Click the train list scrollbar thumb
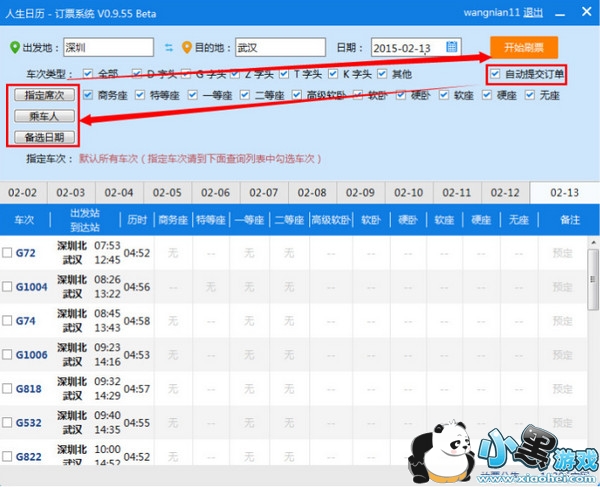The height and width of the screenshot is (487, 600). [x=593, y=280]
